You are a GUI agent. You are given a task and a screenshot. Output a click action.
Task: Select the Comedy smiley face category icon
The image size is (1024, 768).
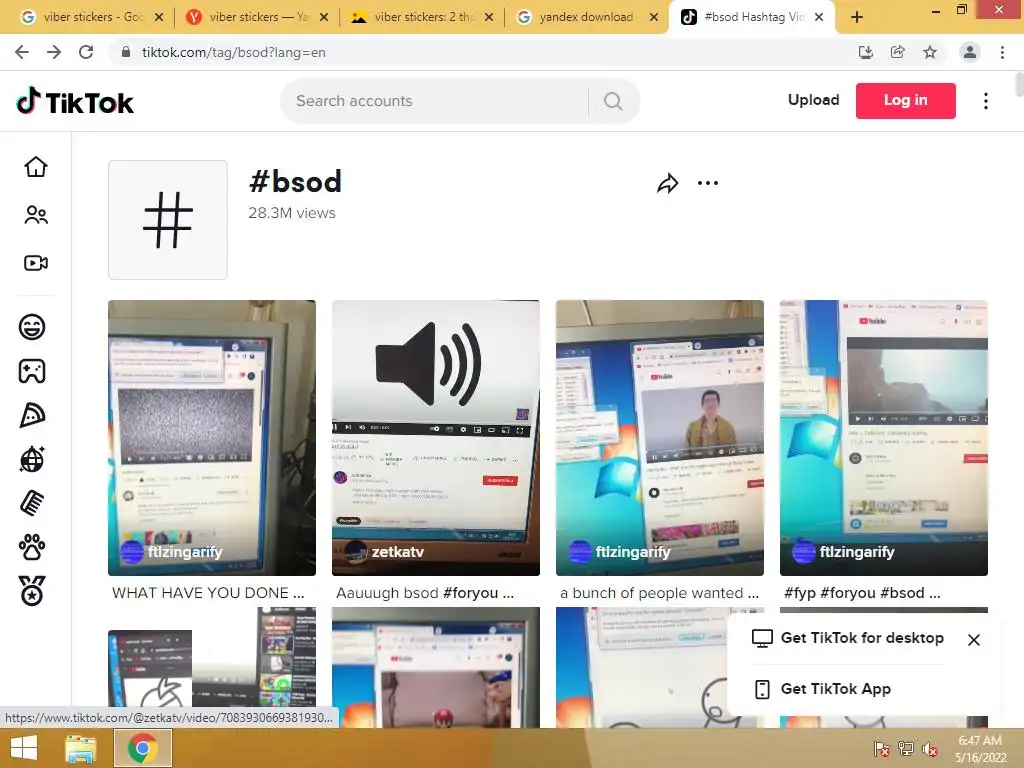coord(32,327)
